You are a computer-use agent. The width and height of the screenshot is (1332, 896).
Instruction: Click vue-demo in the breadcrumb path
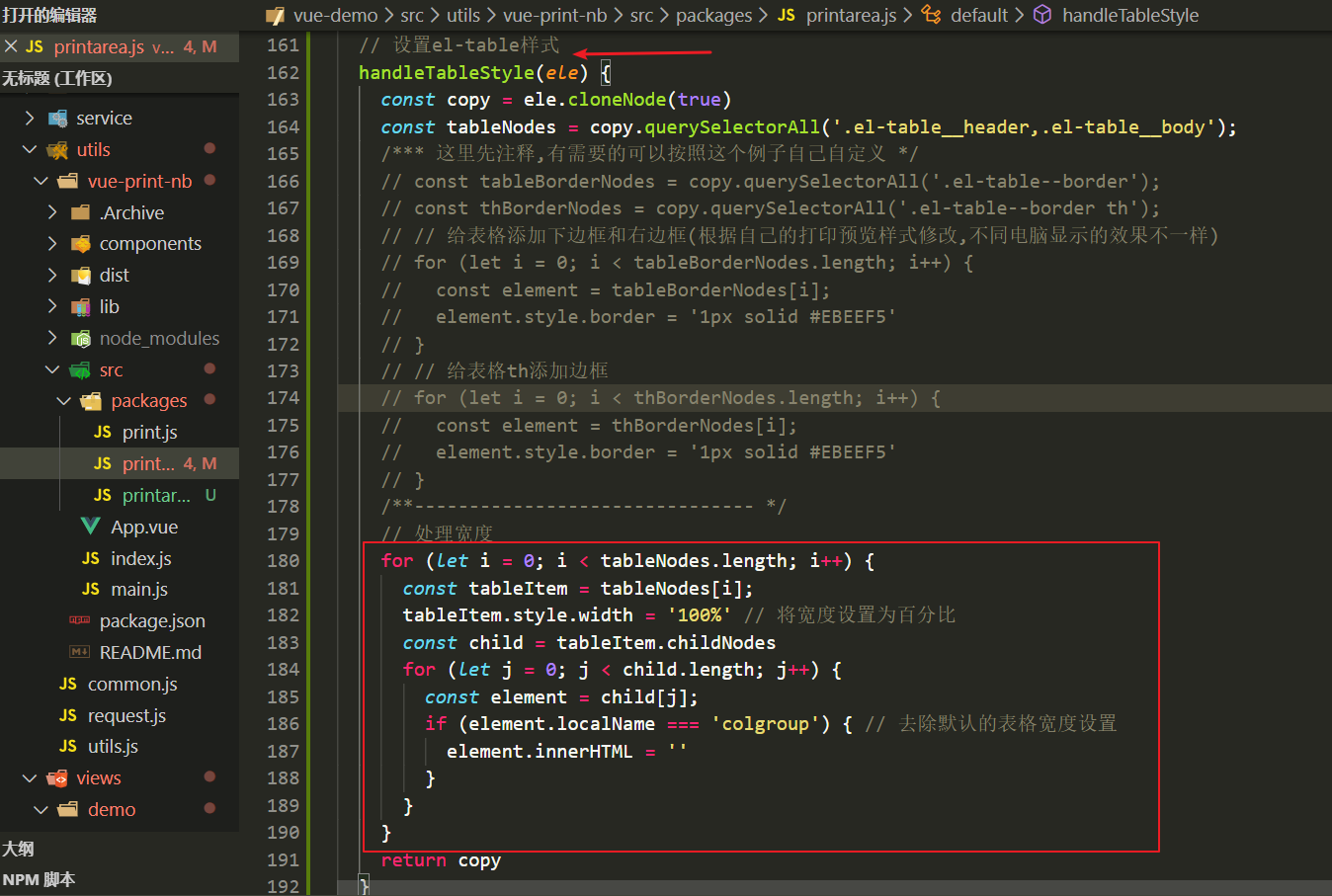pos(335,15)
